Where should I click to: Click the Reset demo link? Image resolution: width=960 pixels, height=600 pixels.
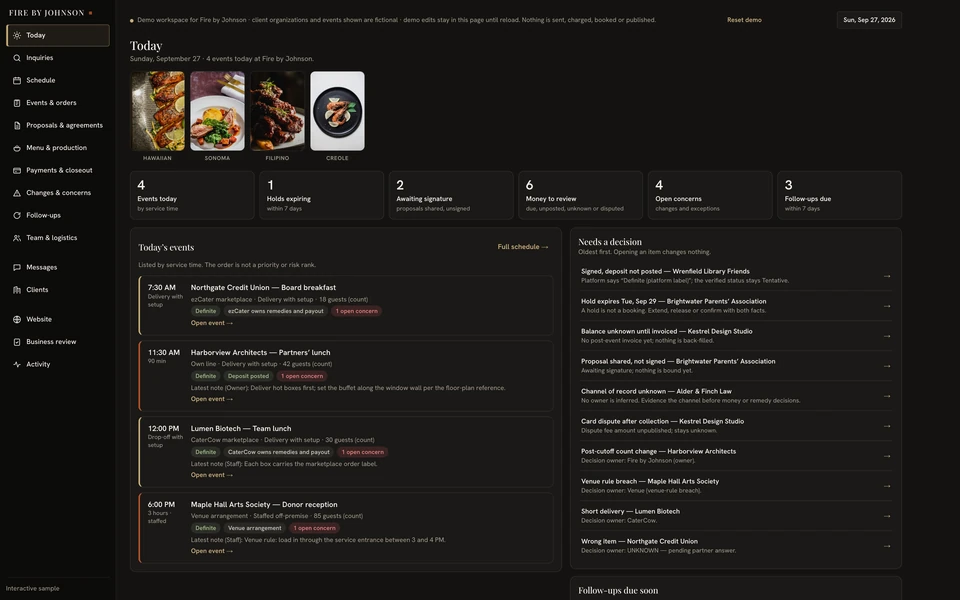[x=744, y=20]
